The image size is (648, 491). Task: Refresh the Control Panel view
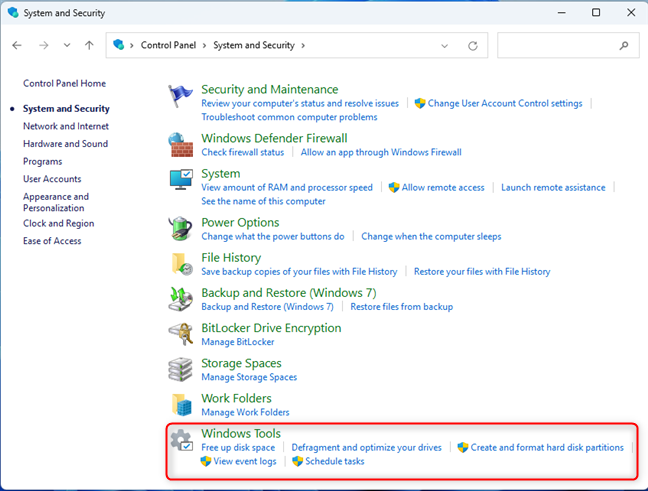click(472, 46)
